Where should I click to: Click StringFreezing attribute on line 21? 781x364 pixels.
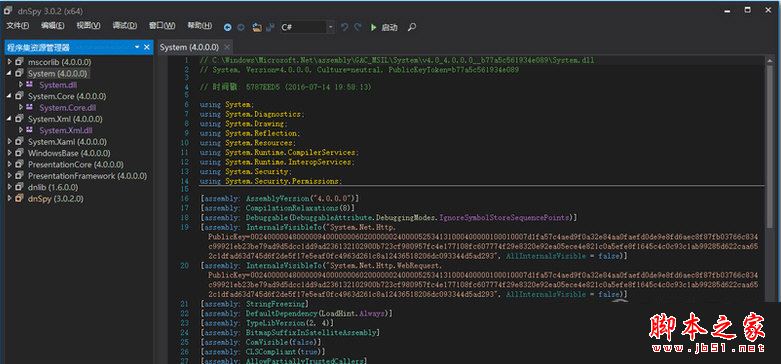tap(275, 304)
